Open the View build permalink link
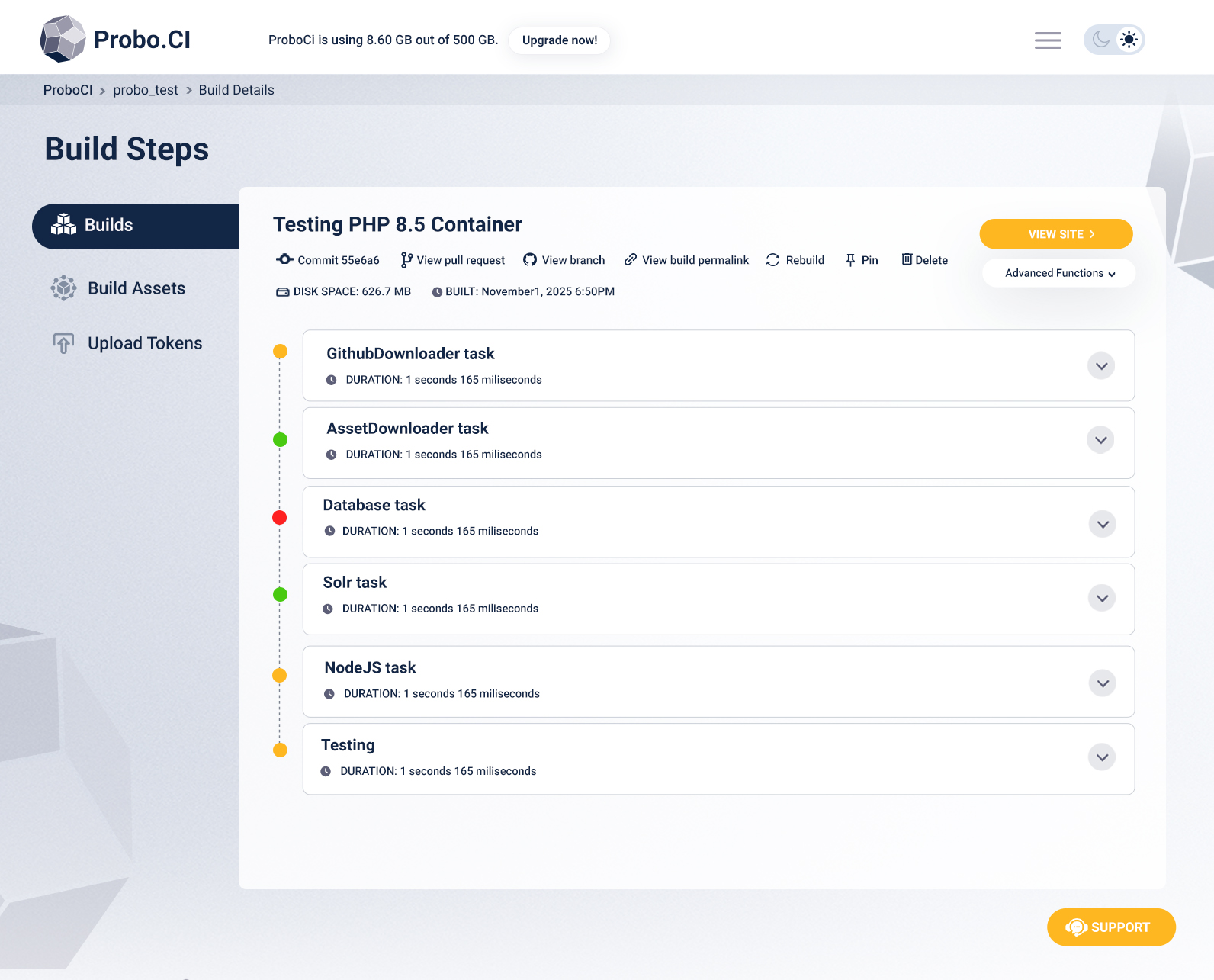1214x980 pixels. (x=686, y=260)
